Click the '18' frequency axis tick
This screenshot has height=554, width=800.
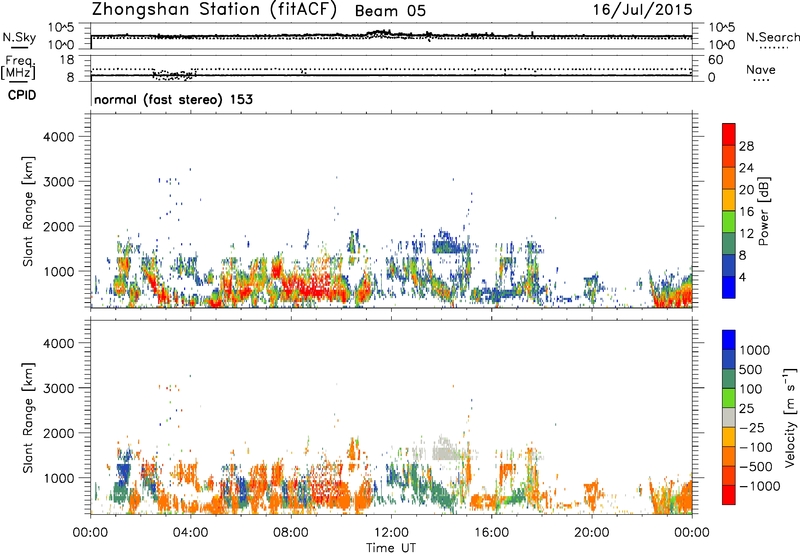point(67,60)
